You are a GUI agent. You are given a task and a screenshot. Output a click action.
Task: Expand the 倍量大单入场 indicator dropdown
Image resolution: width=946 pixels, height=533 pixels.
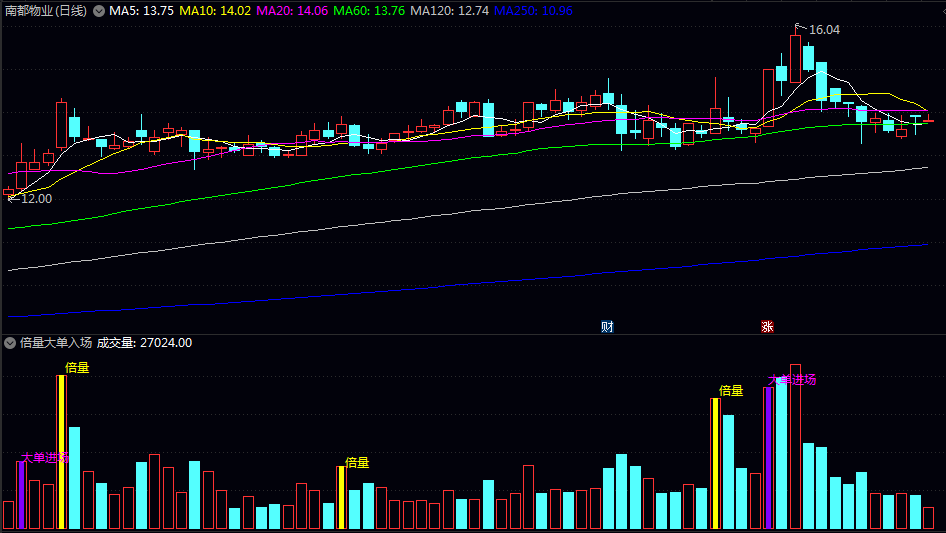(10, 343)
